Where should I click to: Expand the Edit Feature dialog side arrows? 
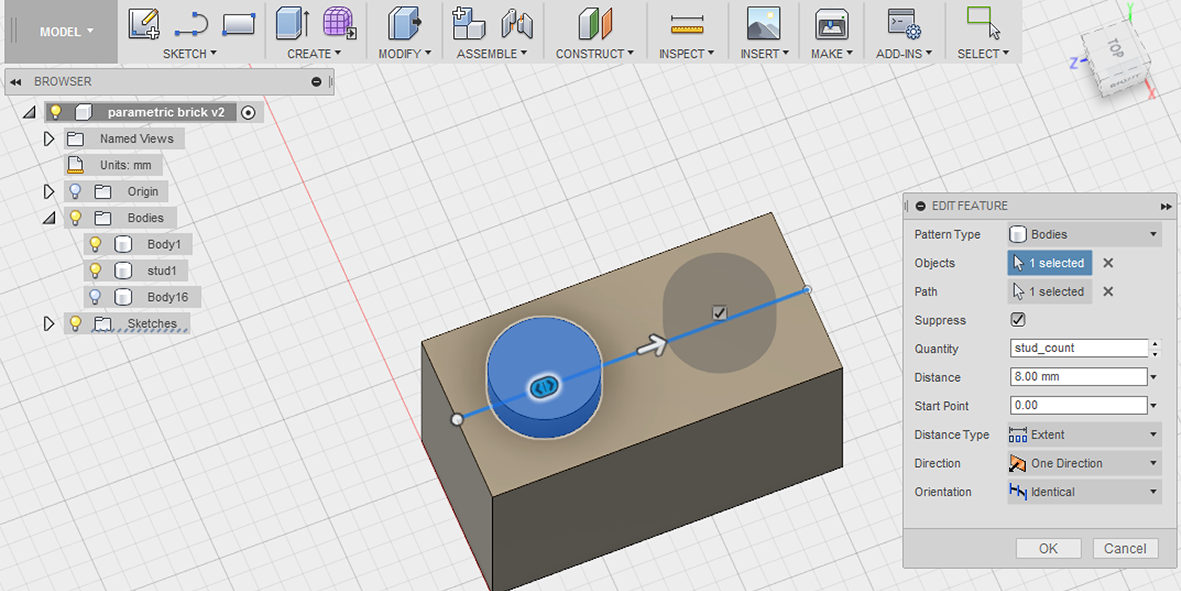[x=1166, y=206]
